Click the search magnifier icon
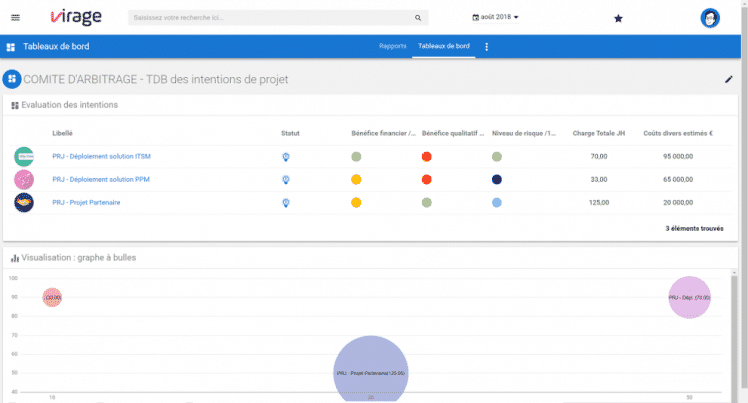The height and width of the screenshot is (403, 748). point(418,18)
